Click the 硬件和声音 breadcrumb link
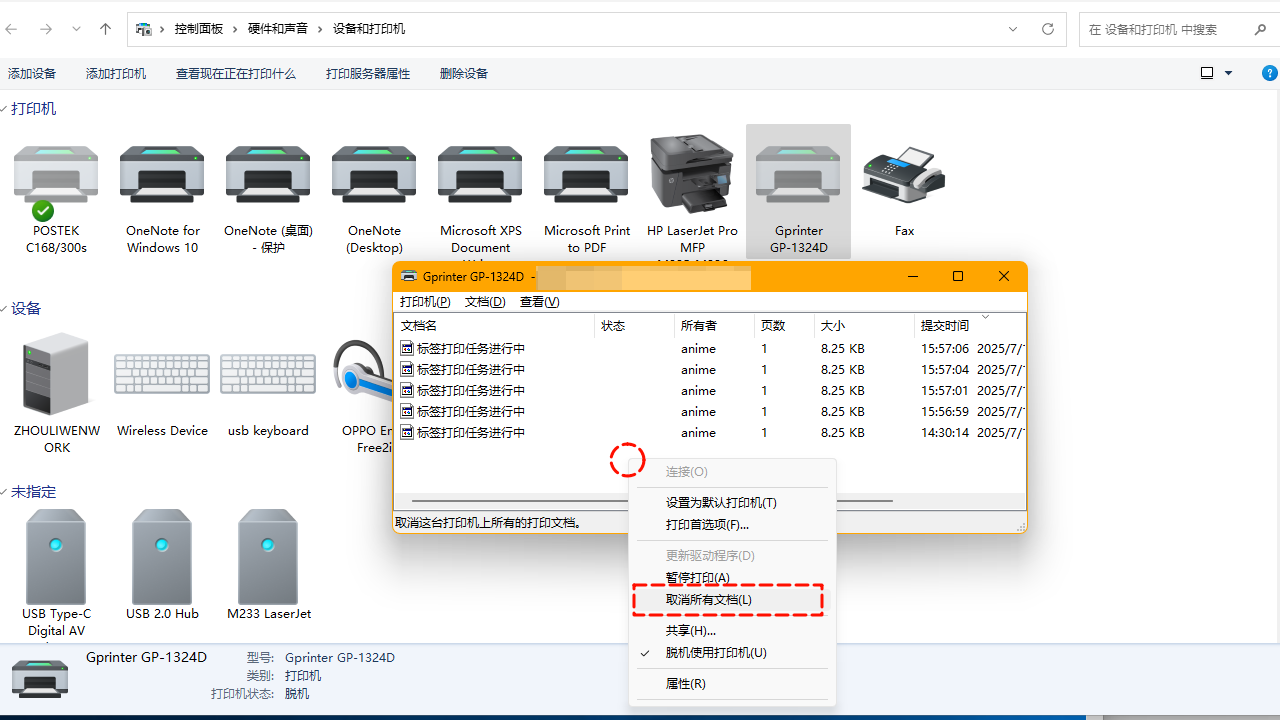This screenshot has height=720, width=1280. point(278,29)
